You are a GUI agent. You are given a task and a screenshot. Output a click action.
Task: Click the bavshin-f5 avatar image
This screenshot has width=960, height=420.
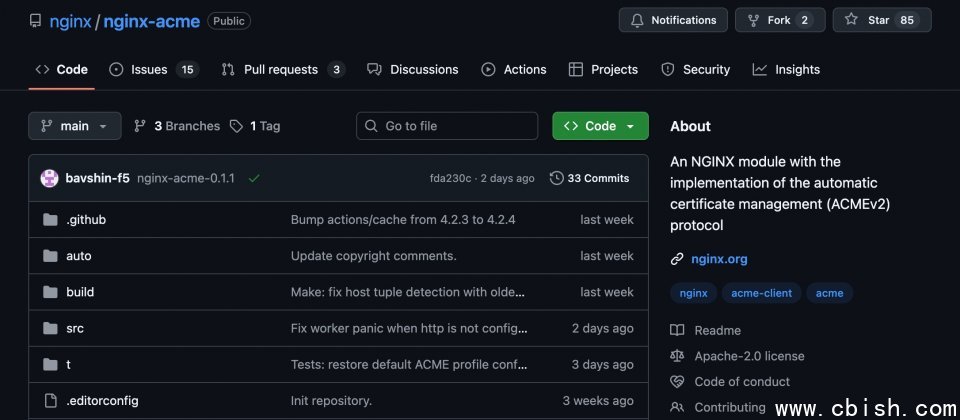[50, 179]
